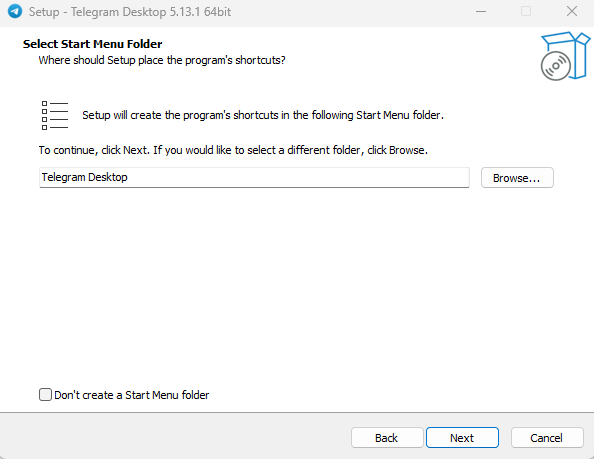Cancel the Telegram setup
Image resolution: width=594 pixels, height=459 pixels.
[547, 438]
